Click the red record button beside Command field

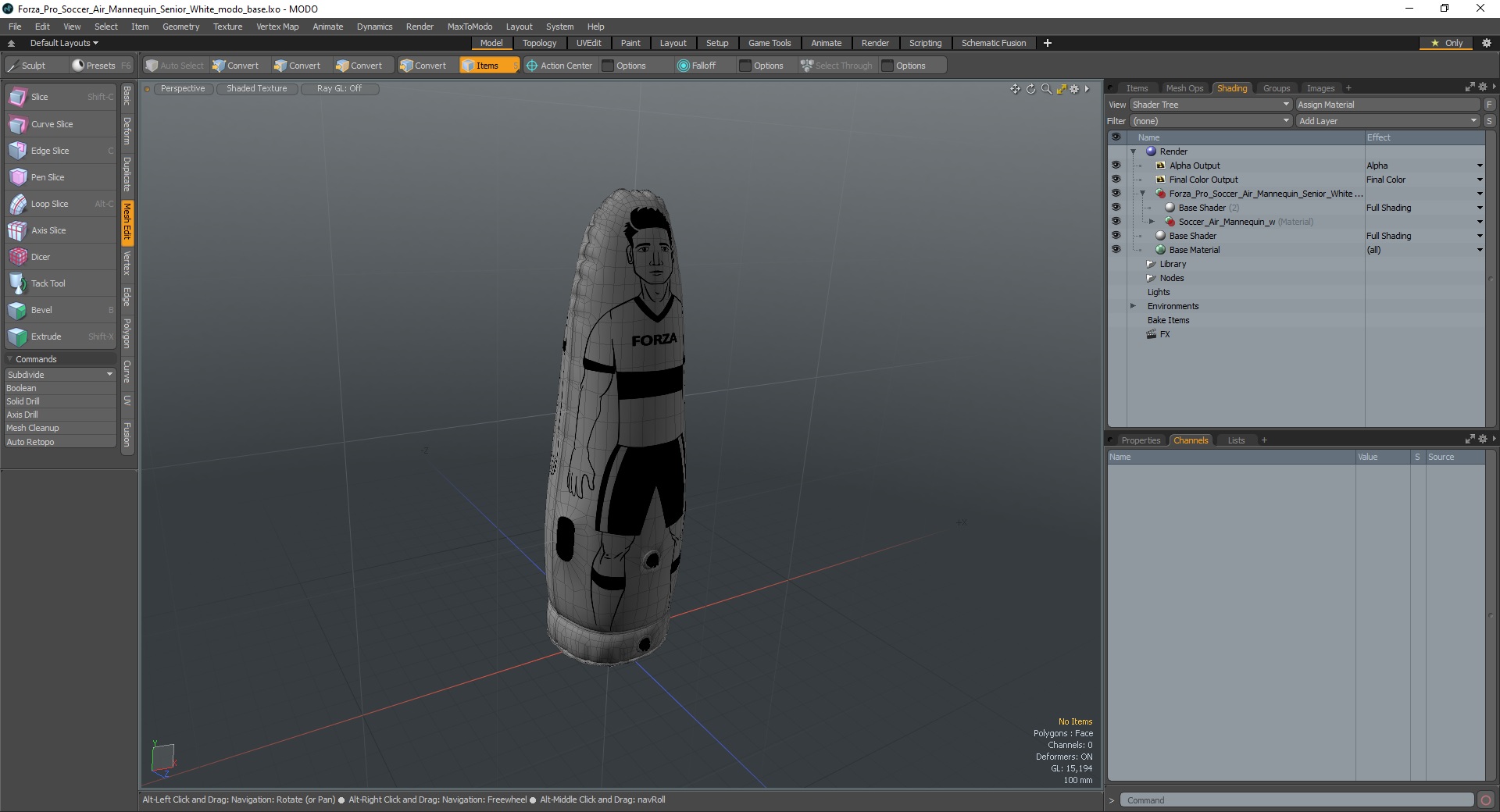coord(1486,800)
